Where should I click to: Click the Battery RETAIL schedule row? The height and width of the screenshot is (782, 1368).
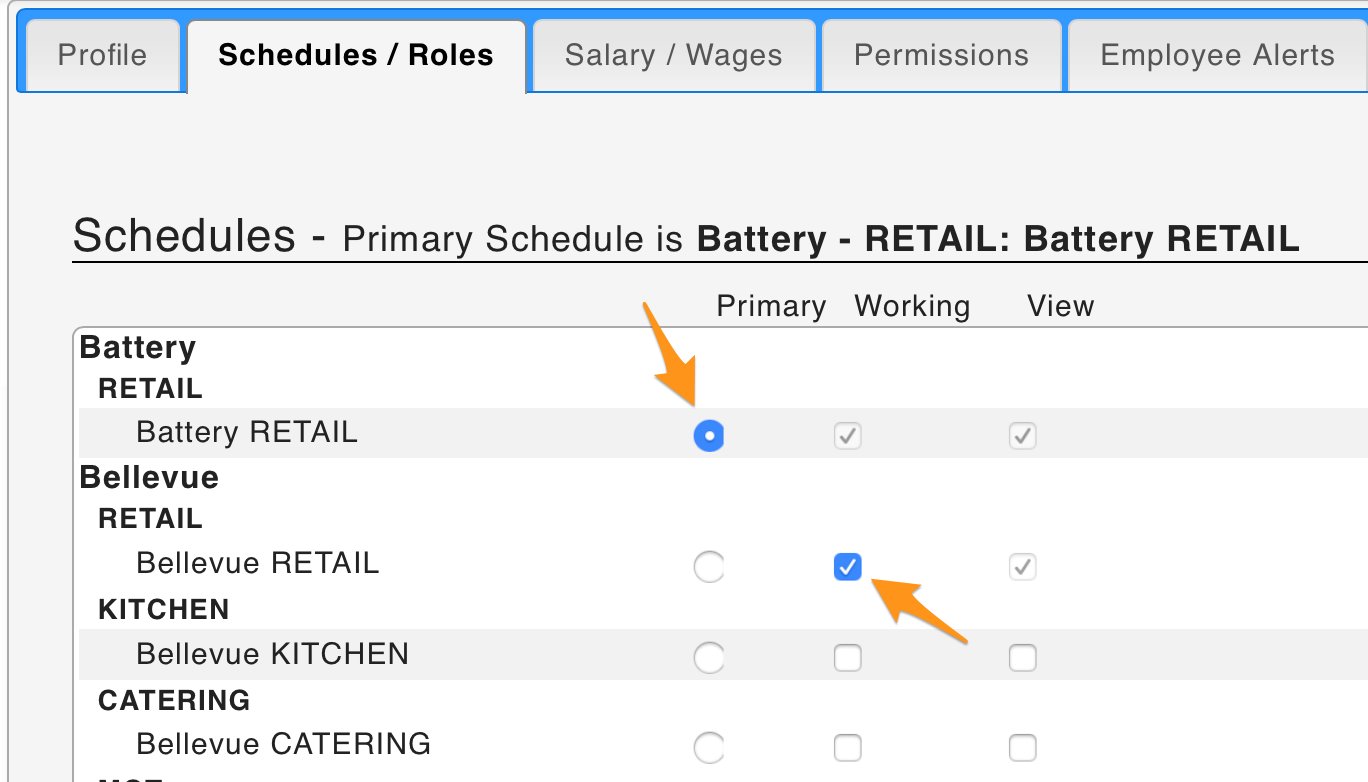[246, 431]
